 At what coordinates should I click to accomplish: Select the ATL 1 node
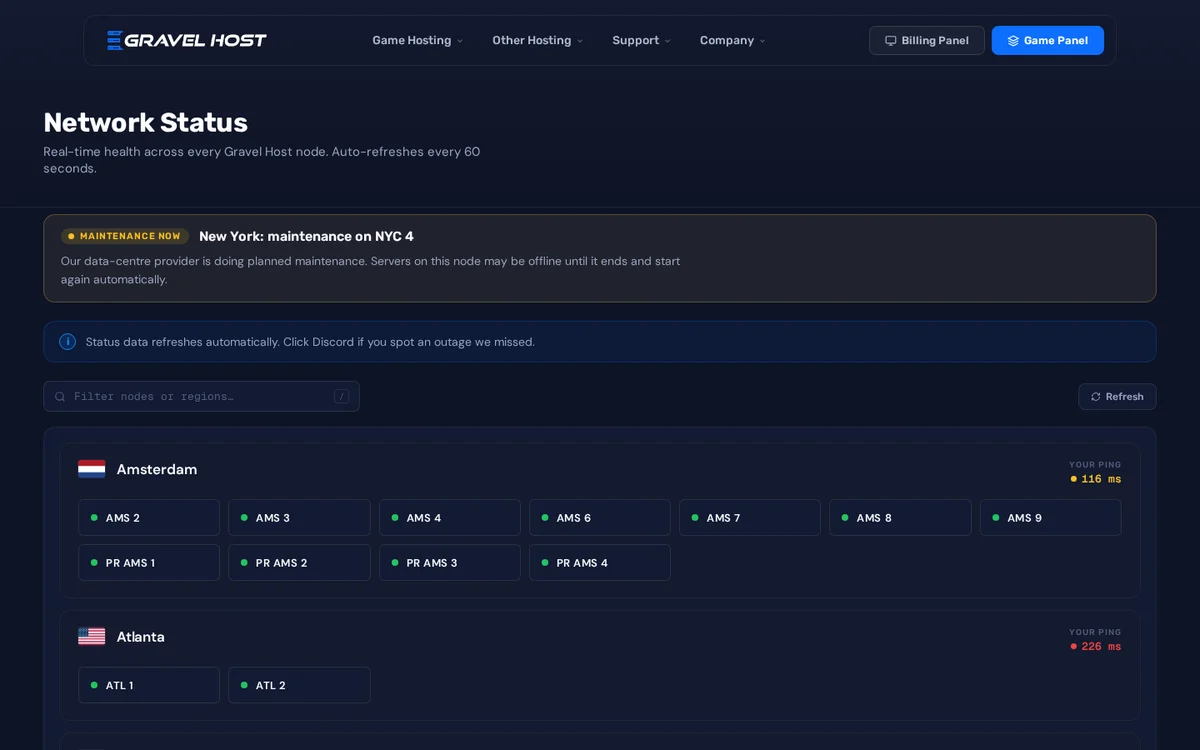click(x=149, y=685)
